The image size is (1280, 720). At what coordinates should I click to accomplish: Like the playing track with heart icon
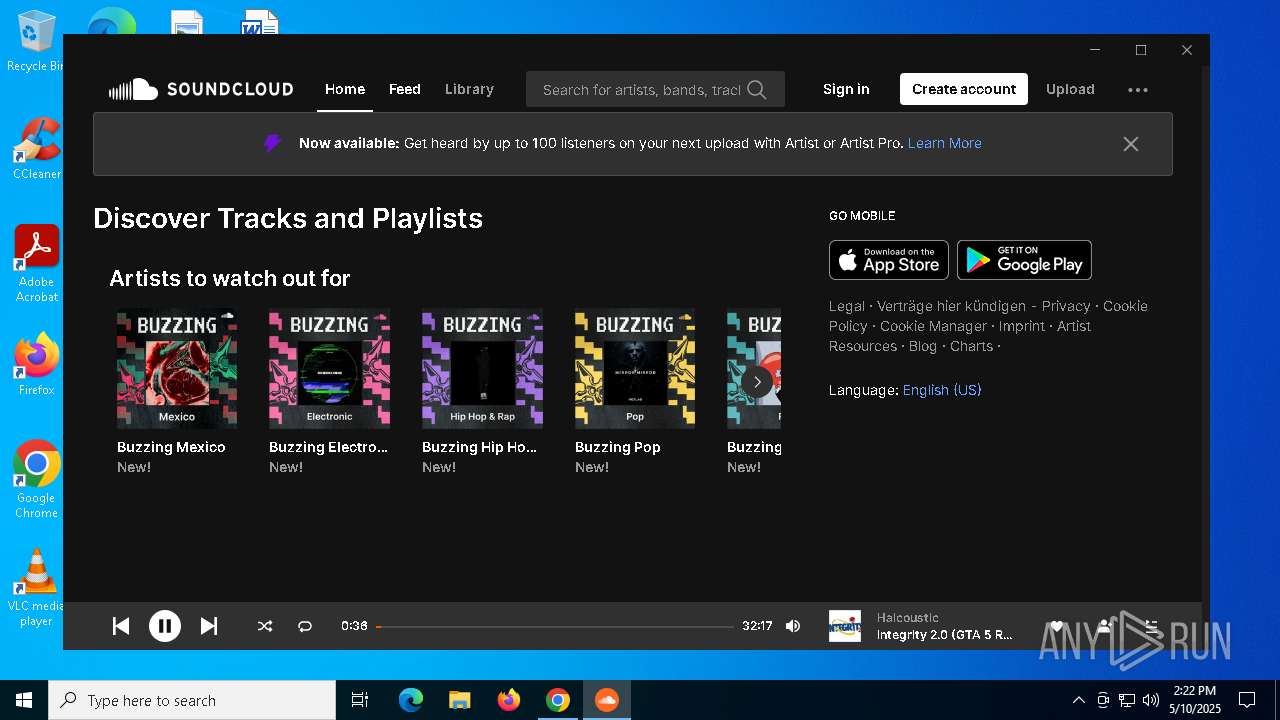coord(1056,626)
